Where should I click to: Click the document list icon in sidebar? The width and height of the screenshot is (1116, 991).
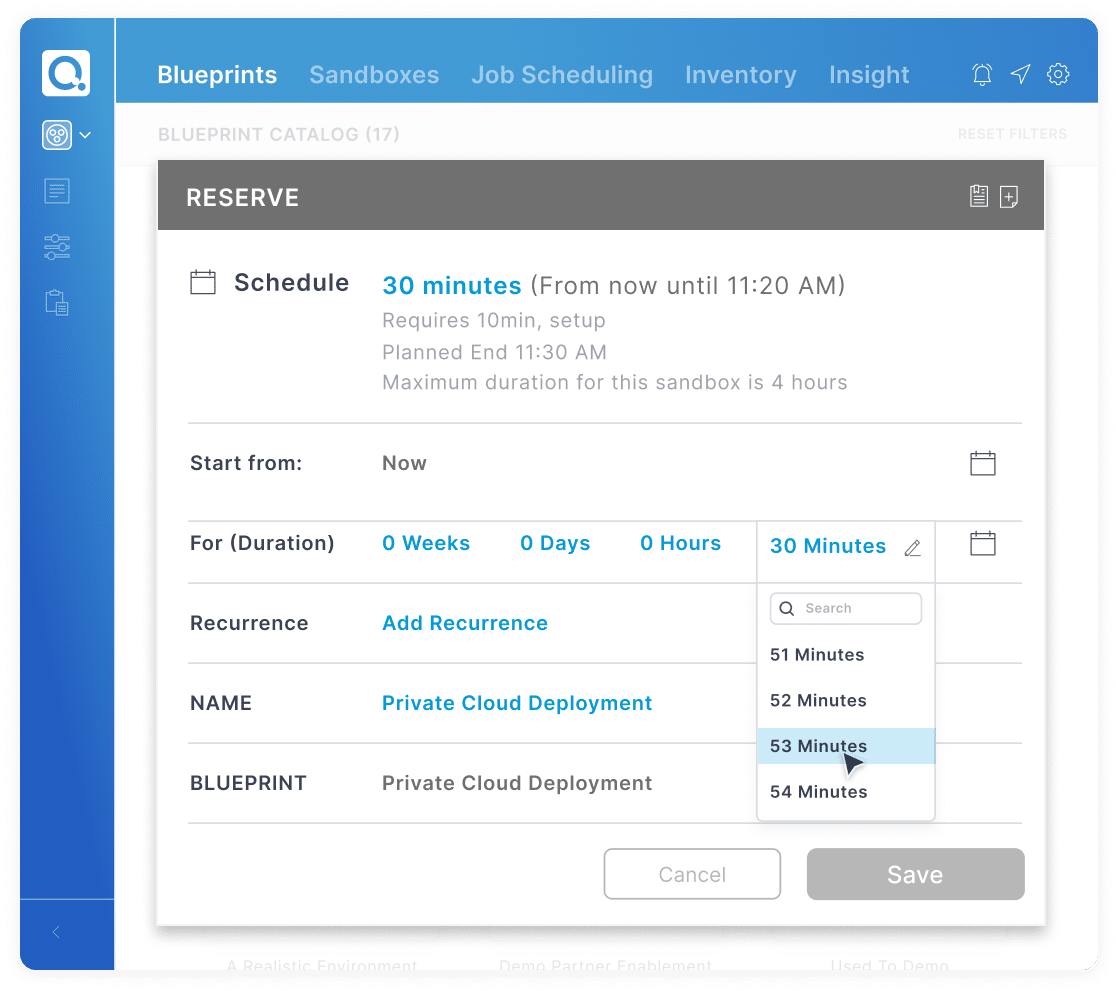[57, 191]
